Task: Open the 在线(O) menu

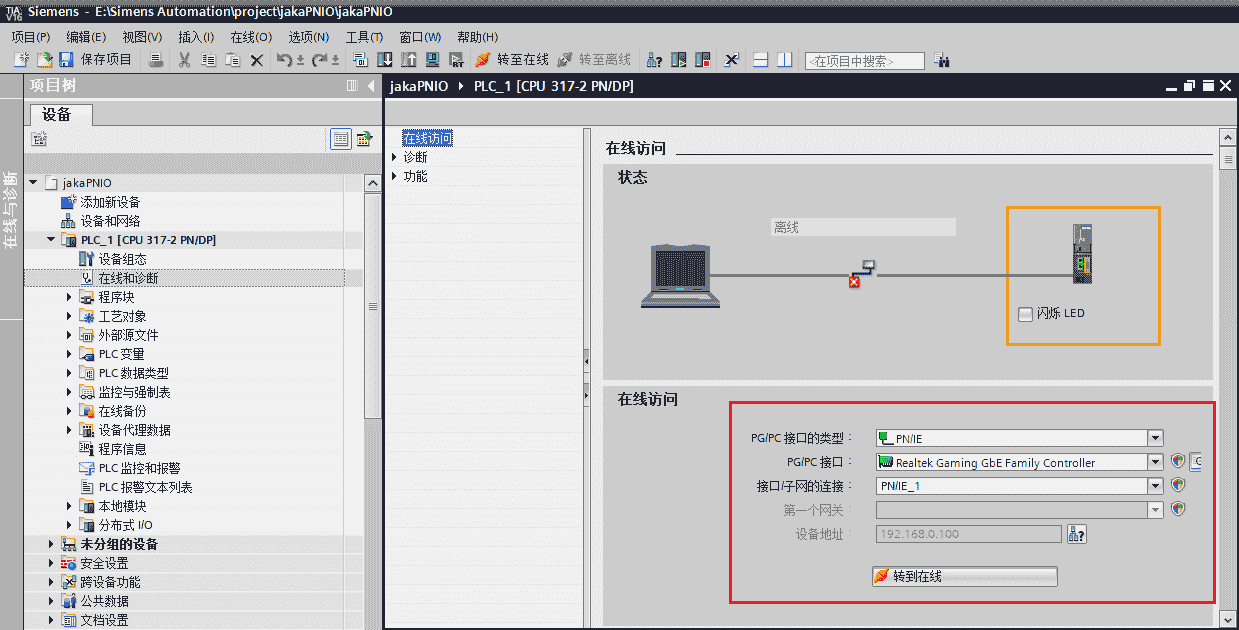Action: click(x=251, y=37)
